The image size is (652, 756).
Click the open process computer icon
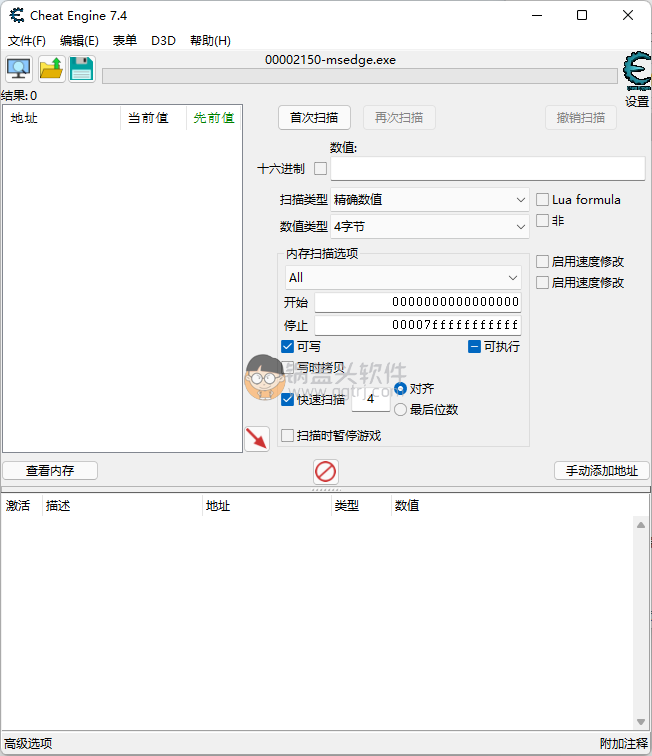click(x=19, y=69)
